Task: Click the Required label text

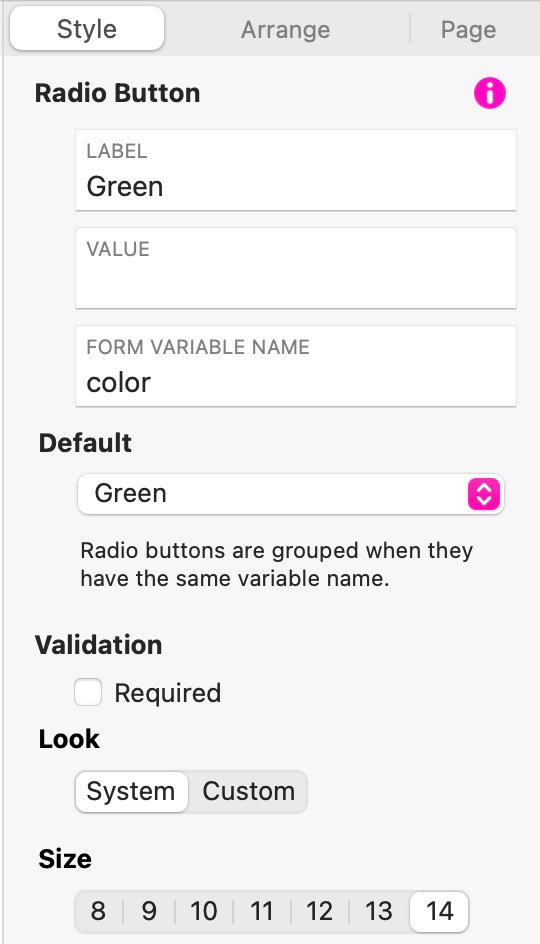Action: (x=168, y=693)
